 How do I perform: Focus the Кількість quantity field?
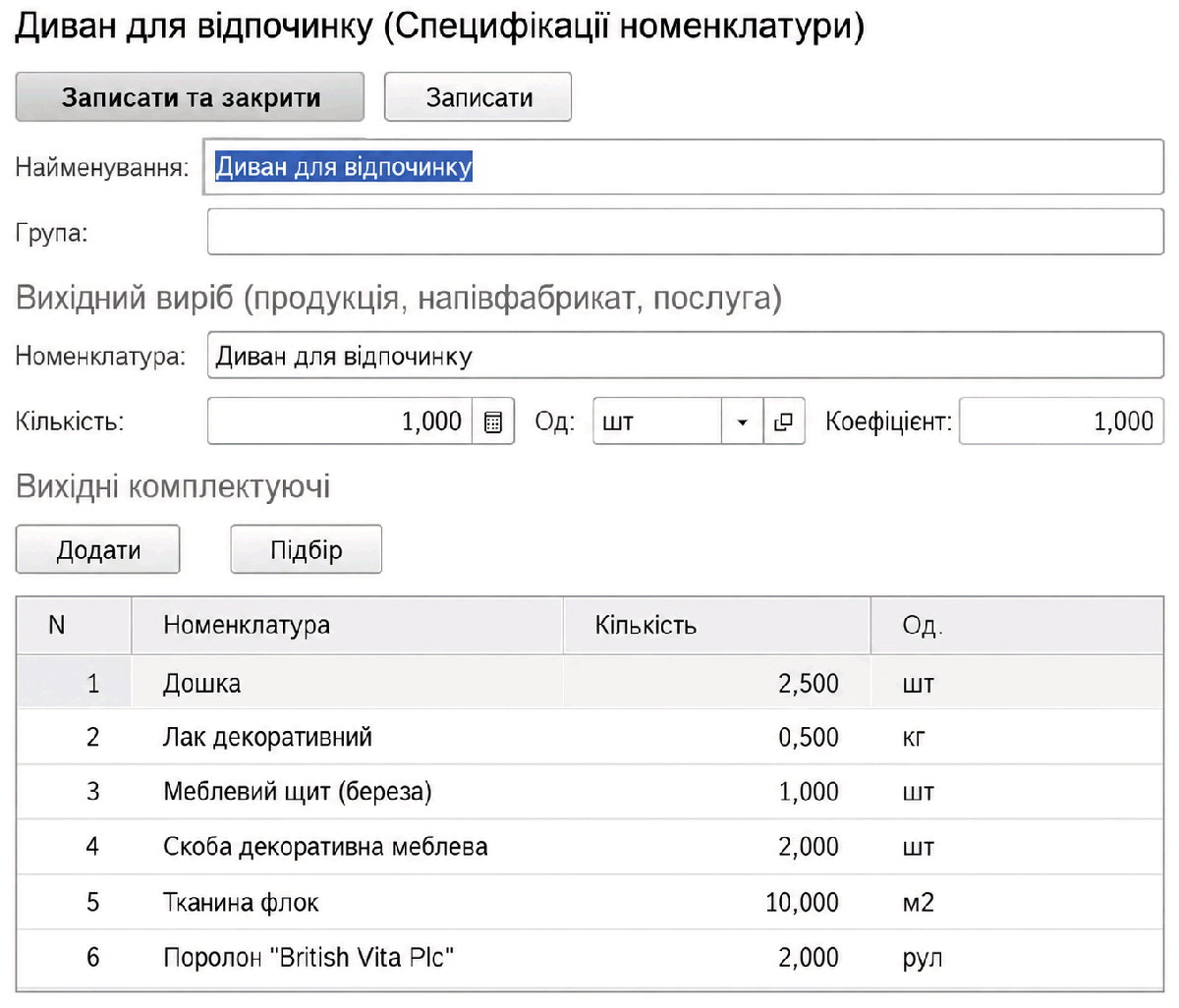340,421
